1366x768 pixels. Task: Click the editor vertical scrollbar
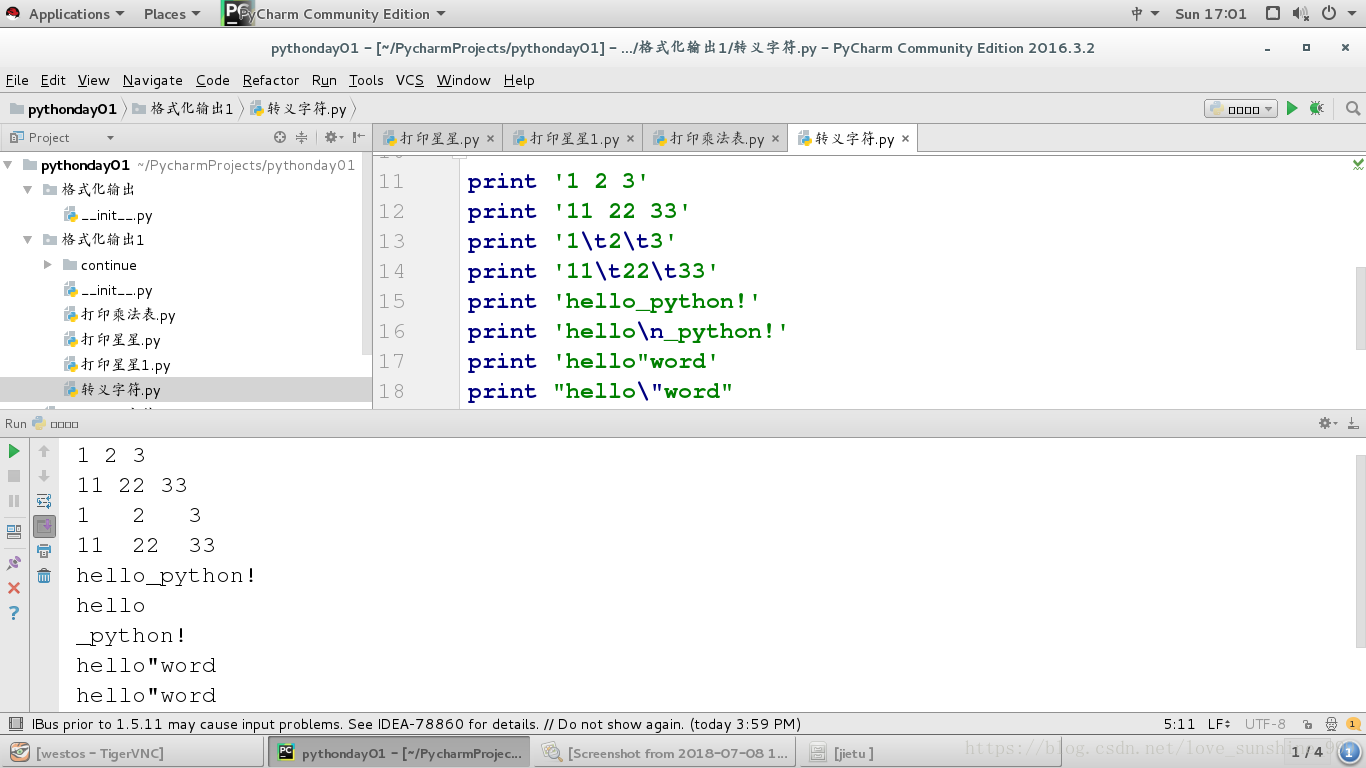click(x=1360, y=309)
